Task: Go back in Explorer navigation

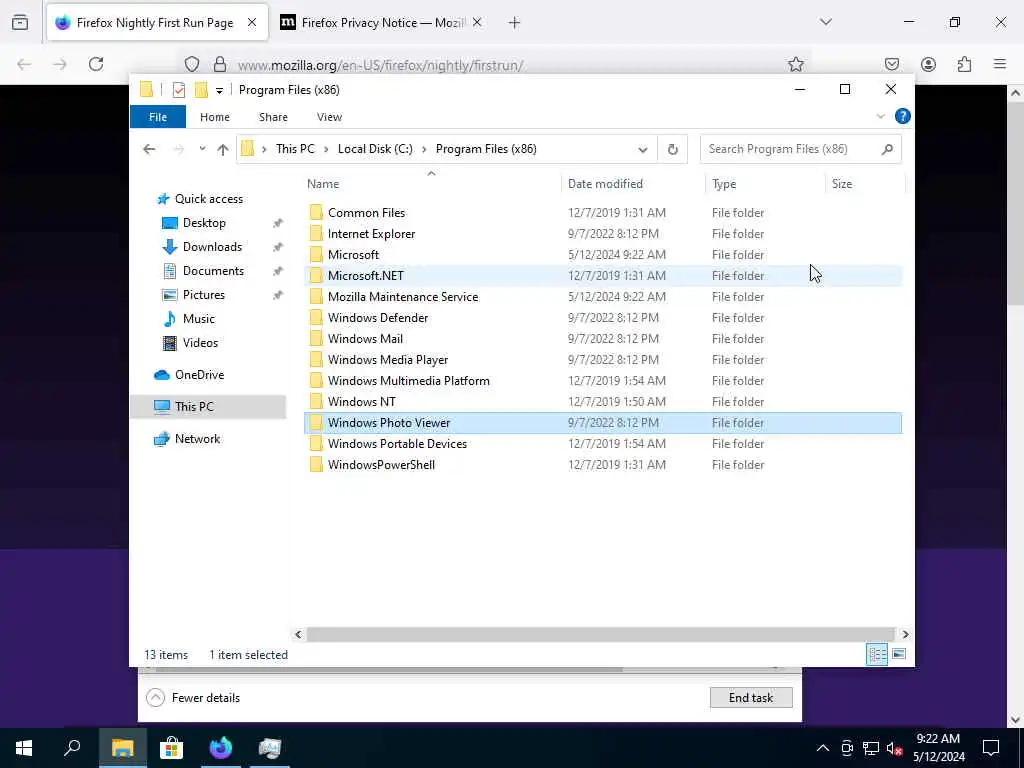Action: click(x=149, y=150)
